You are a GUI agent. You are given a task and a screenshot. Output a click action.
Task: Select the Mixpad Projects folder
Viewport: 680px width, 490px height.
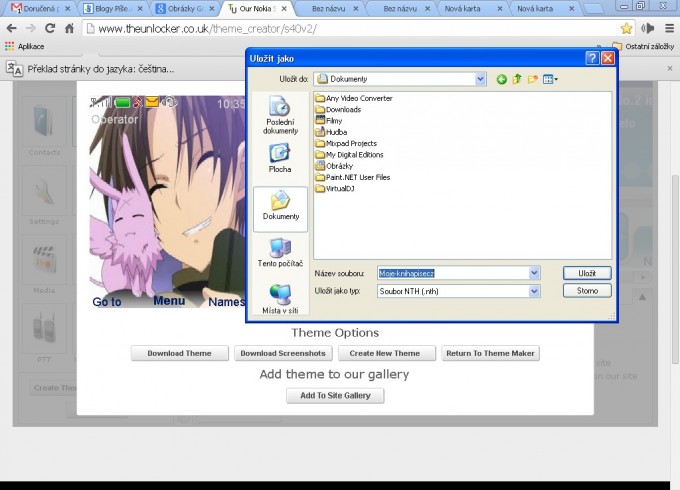click(x=347, y=144)
